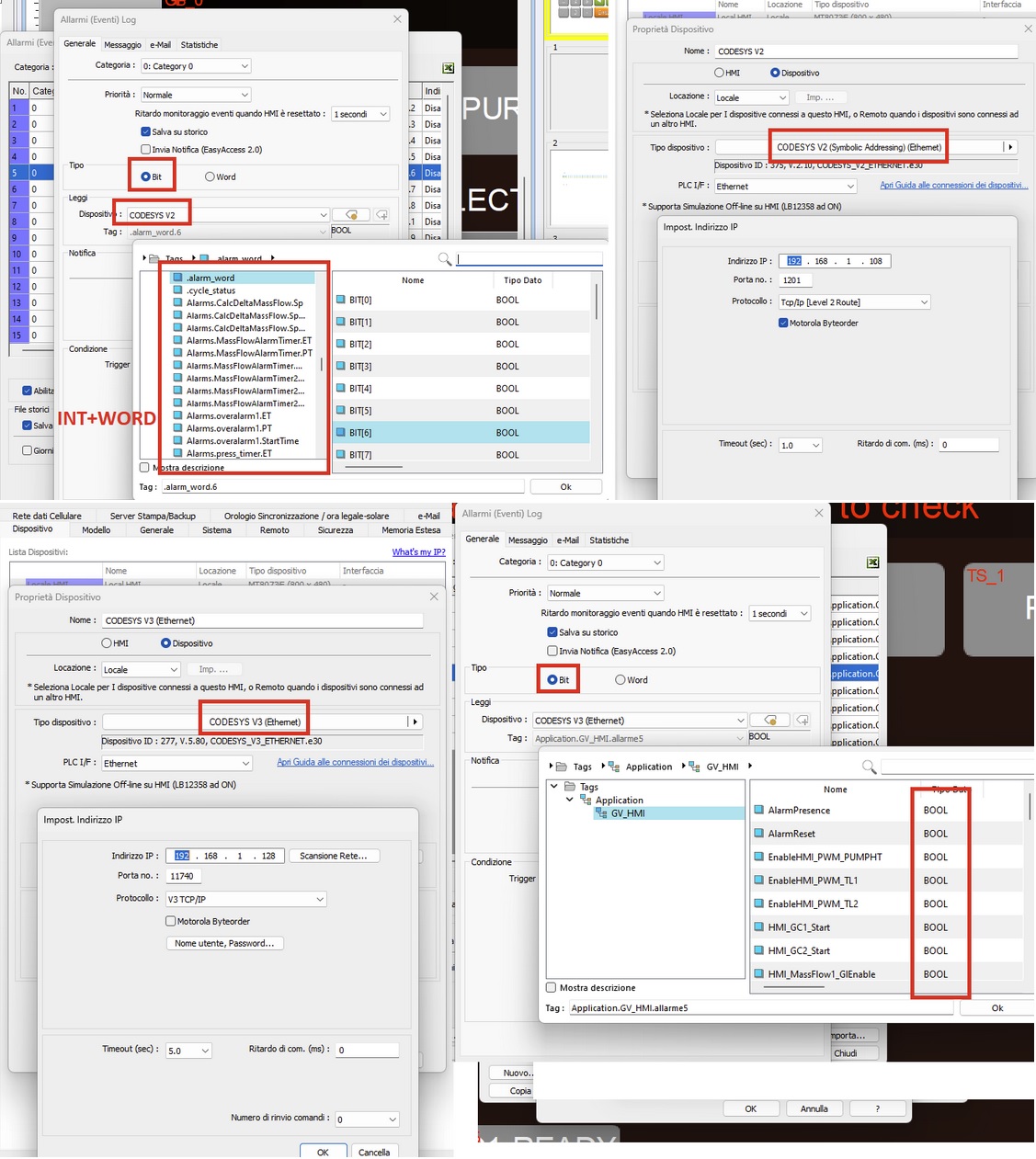Screen dimensions: 1036x1159
Task: Click add-tag icon beside CODESYS V2 Dispositivo
Action: pyautogui.click(x=381, y=214)
